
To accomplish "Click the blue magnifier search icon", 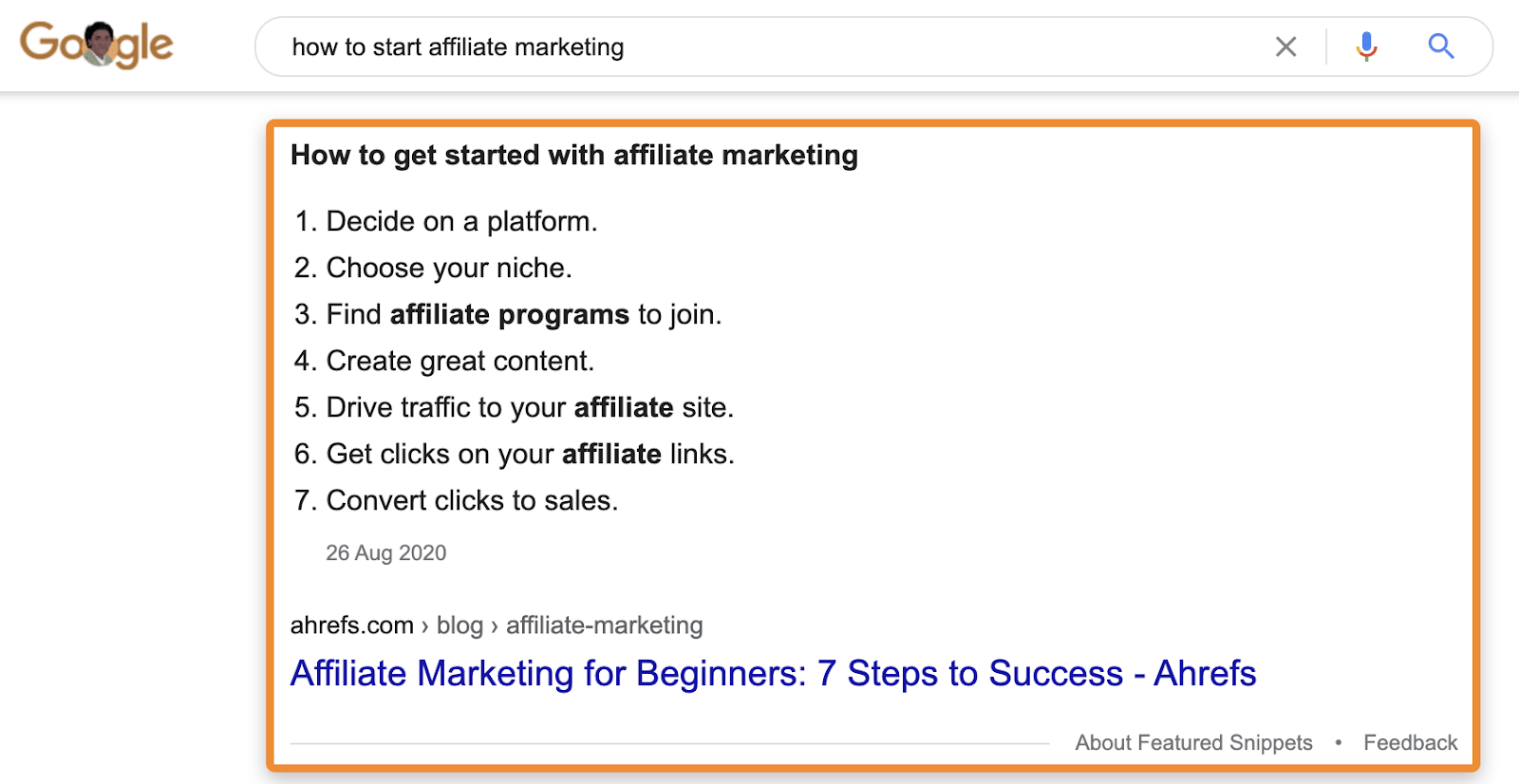I will [1440, 46].
